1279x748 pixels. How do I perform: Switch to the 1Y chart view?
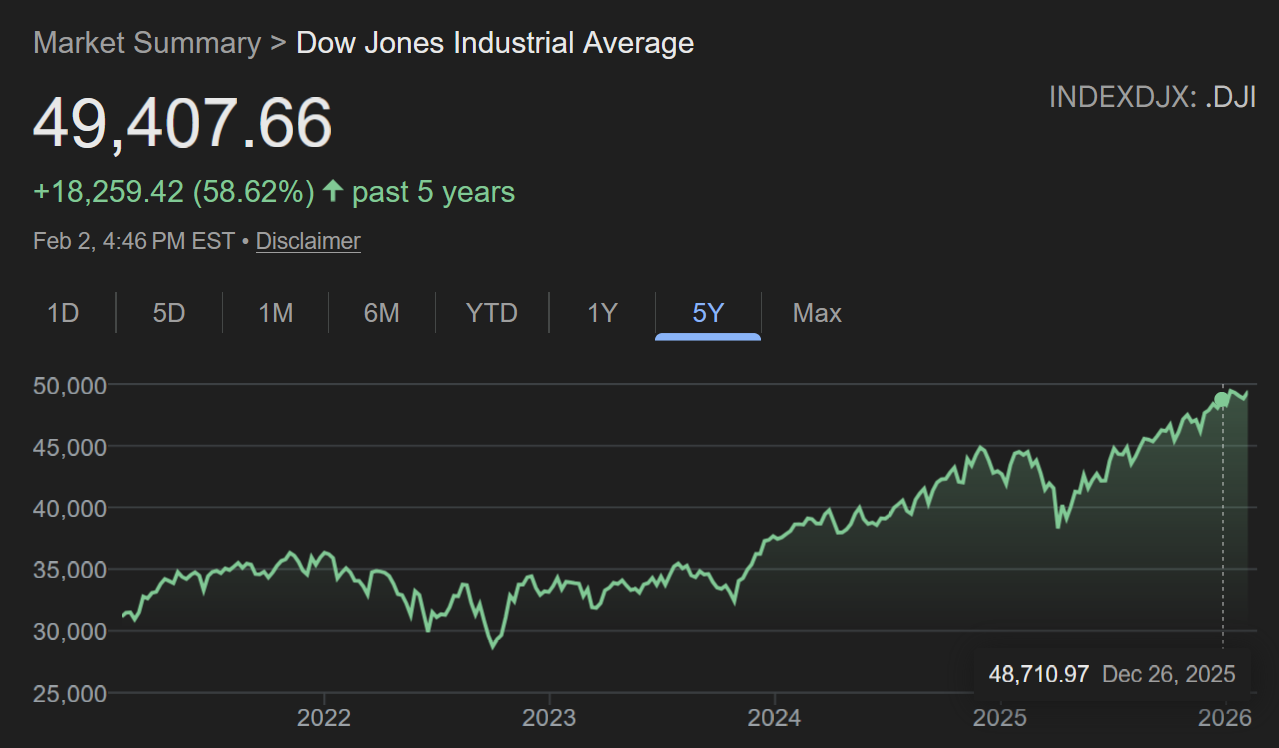[x=602, y=313]
